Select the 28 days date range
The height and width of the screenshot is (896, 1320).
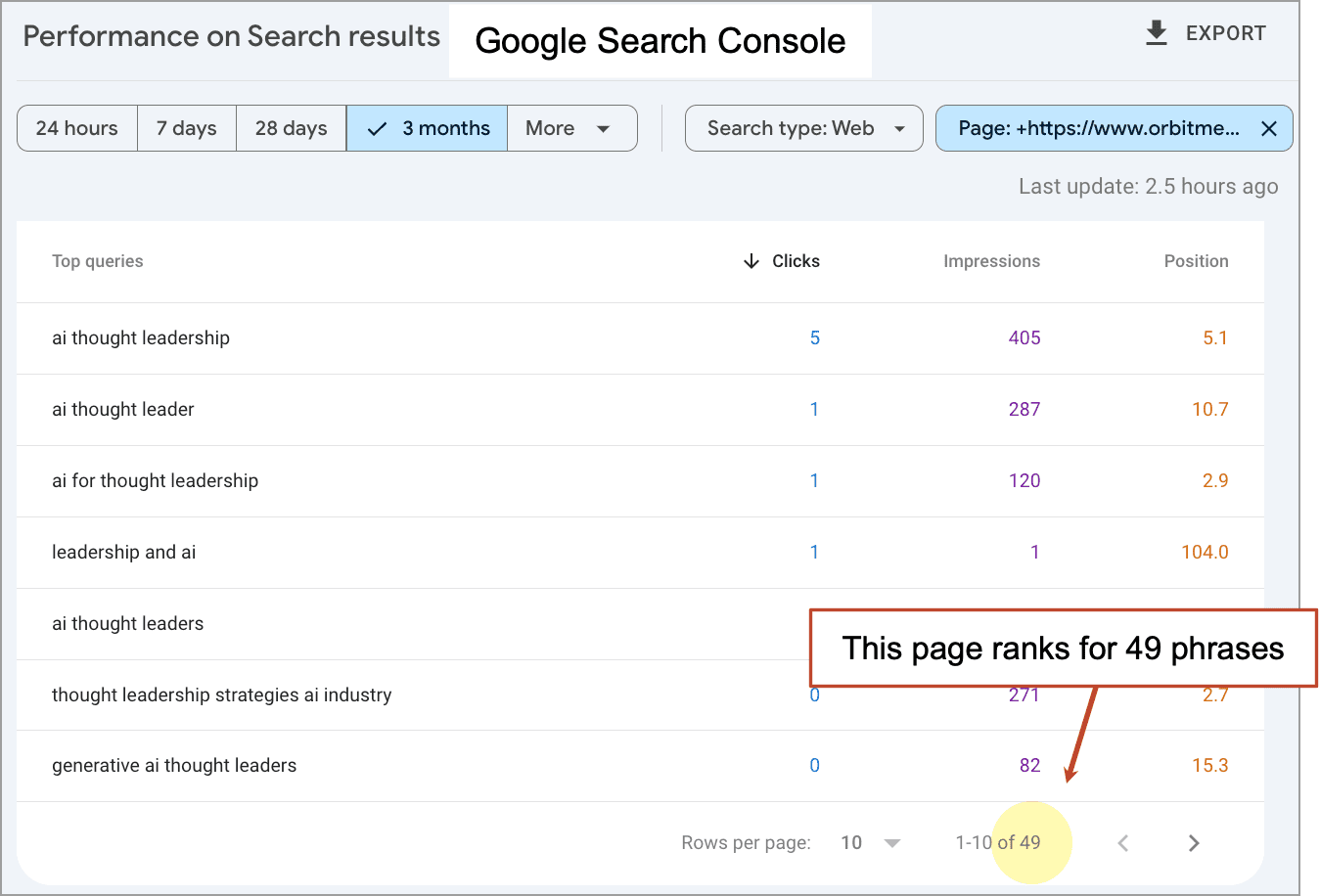[292, 128]
